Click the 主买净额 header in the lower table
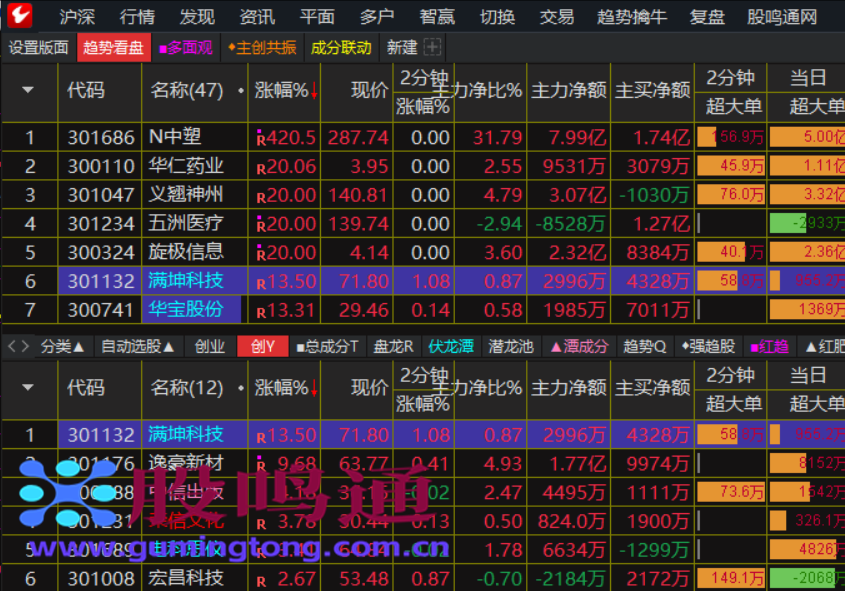The image size is (845, 591). pos(653,387)
